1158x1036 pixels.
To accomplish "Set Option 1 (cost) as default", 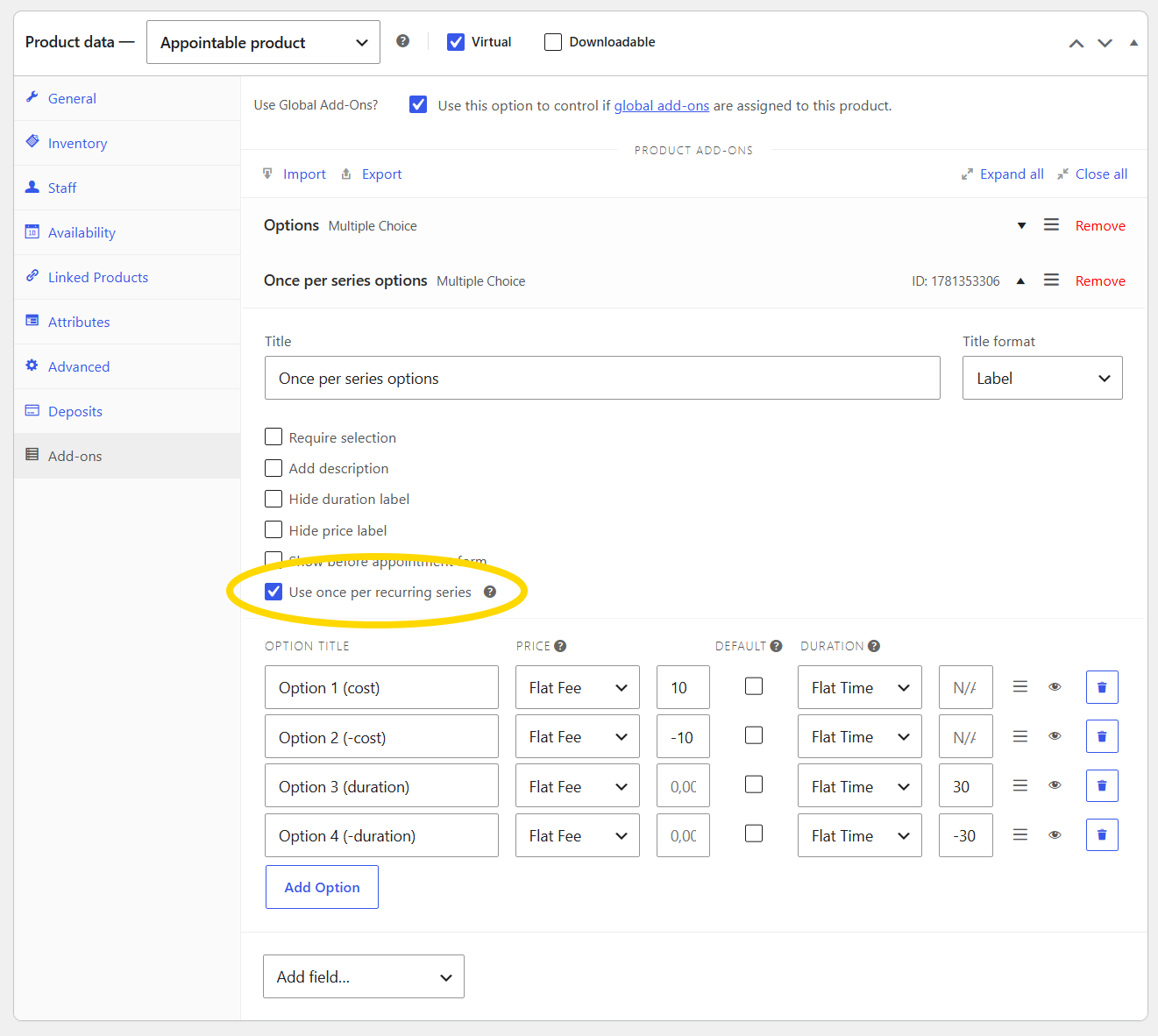I will [754, 686].
